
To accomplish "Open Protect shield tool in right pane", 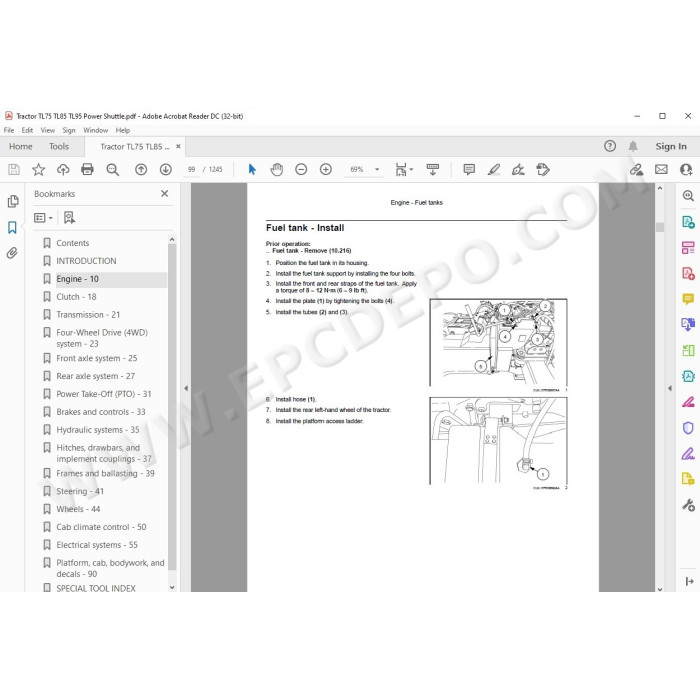I will point(688,428).
